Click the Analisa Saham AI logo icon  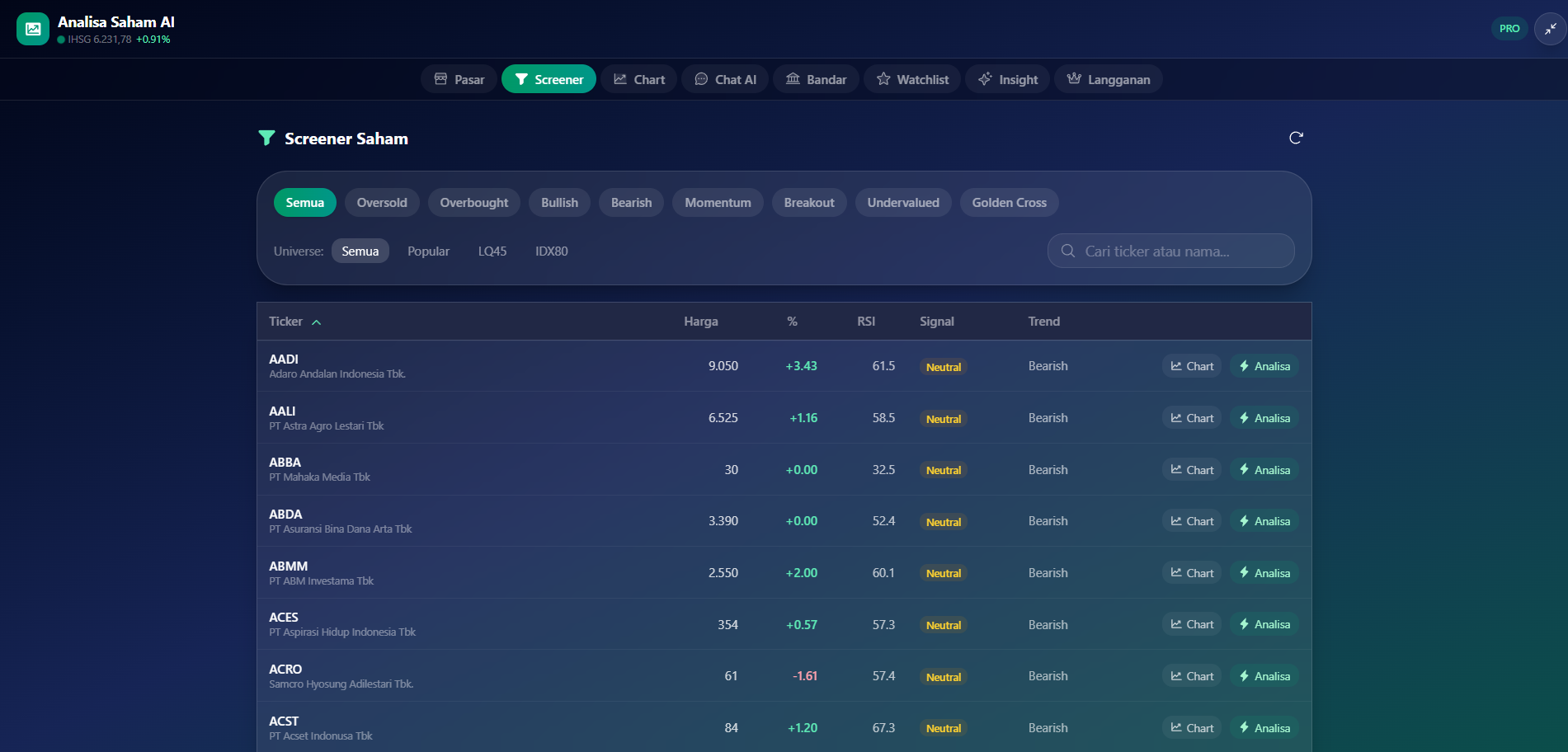33,29
